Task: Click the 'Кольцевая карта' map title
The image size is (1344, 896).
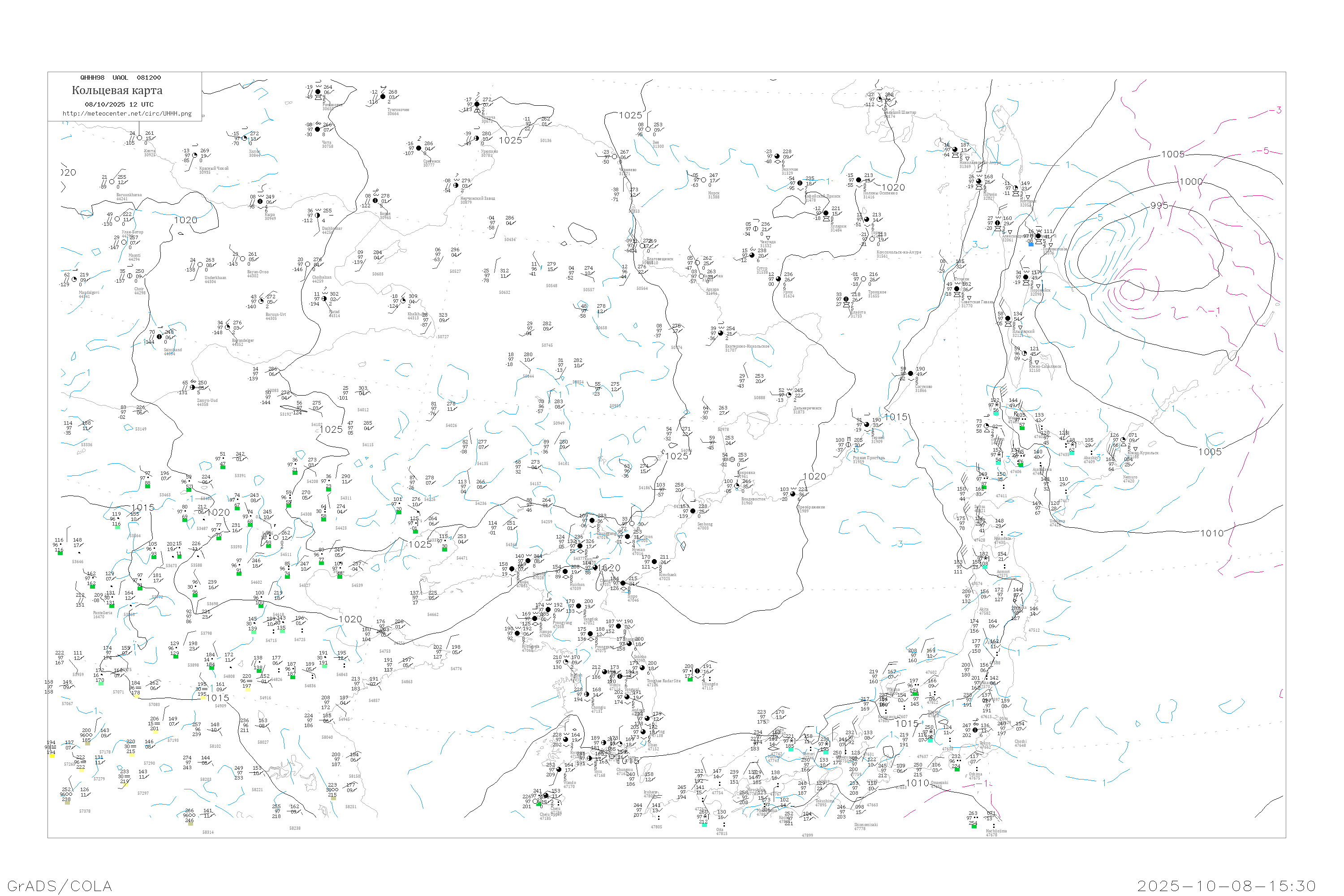Action: (117, 90)
